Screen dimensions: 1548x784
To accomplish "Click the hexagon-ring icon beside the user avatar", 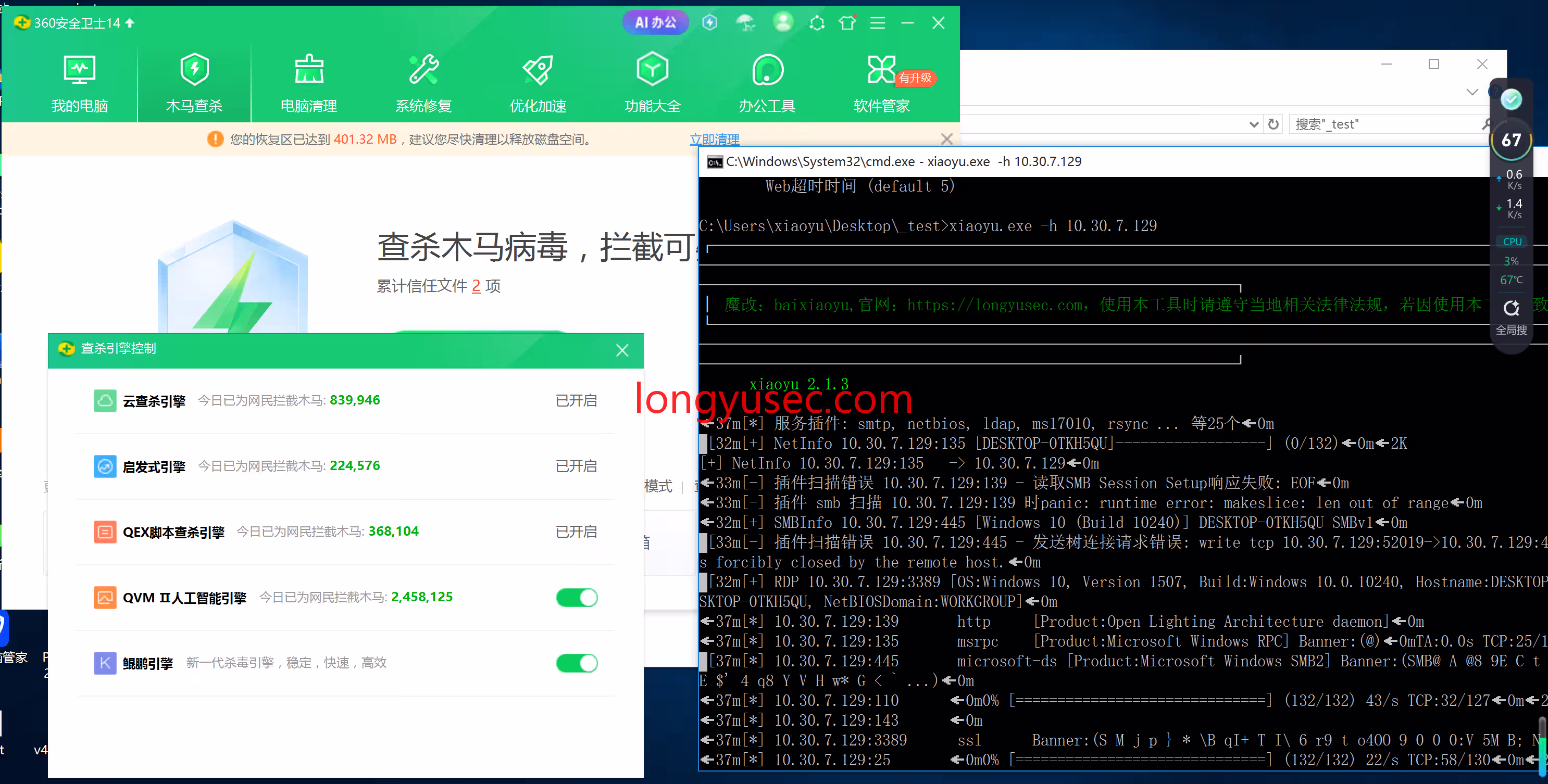I will tap(817, 23).
